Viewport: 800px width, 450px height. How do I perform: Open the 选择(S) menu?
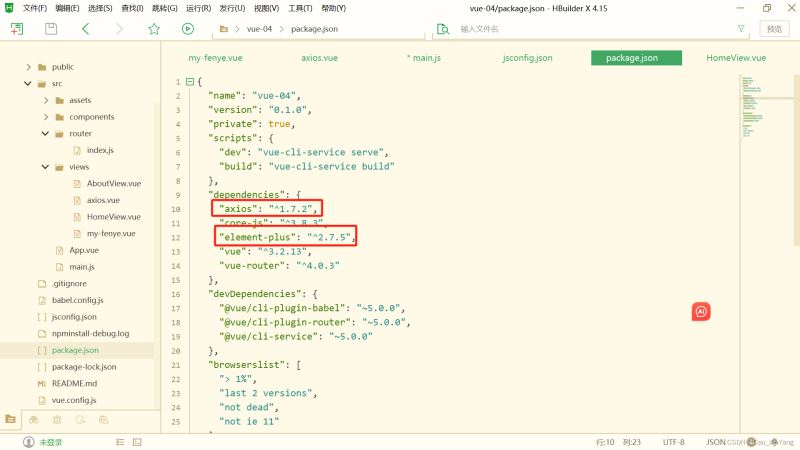click(x=100, y=8)
